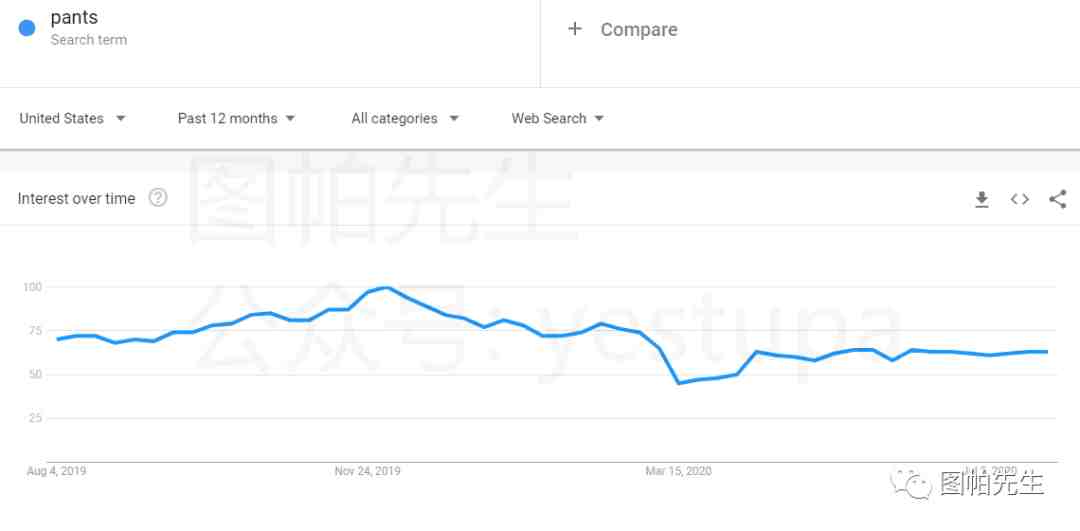Screen dimensions: 1080x531
Task: Click the 100 value axis label
Action: click(32, 287)
